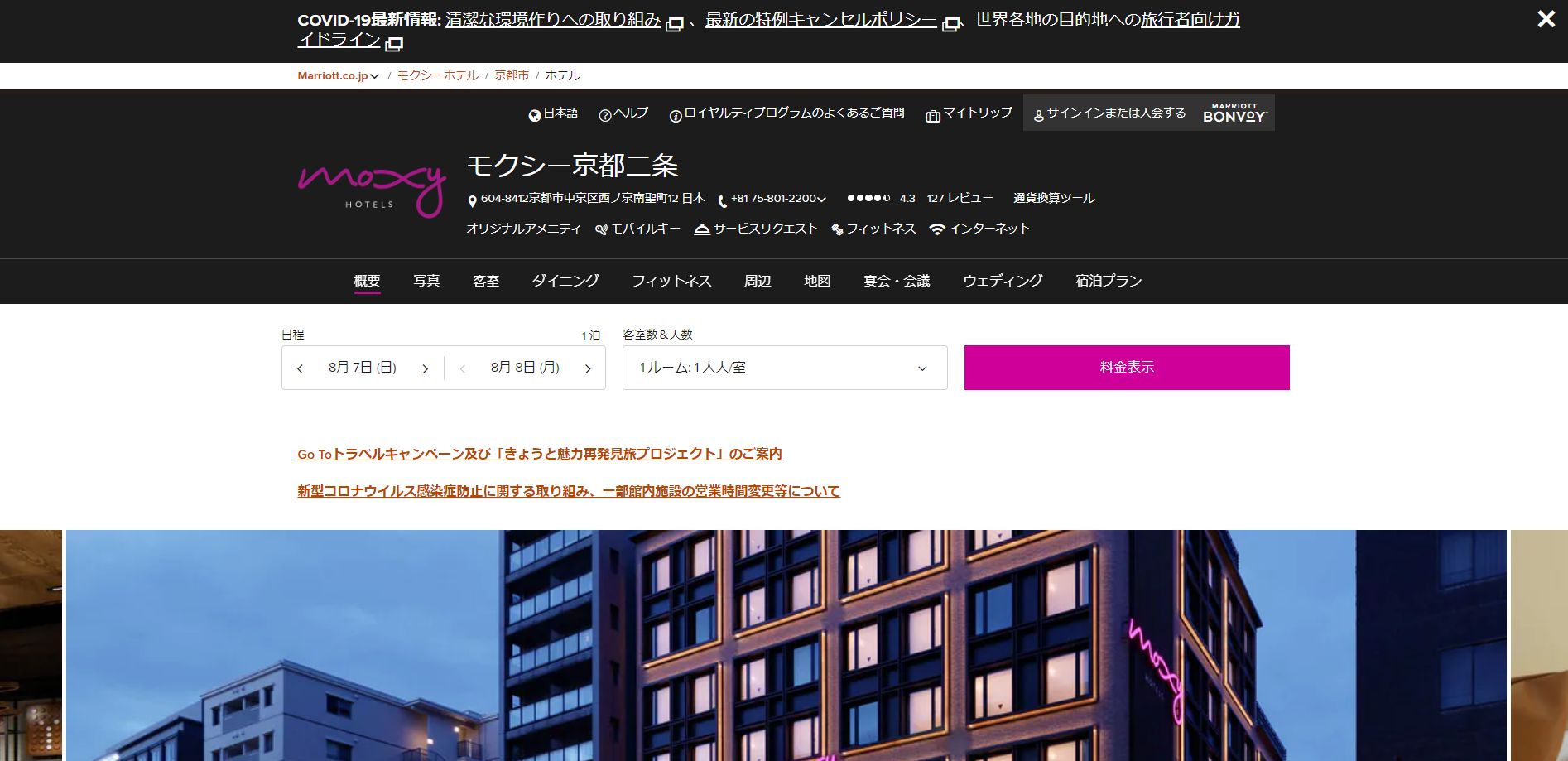Open the 宿泊プラン tab
1568x761 pixels.
pos(1109,281)
